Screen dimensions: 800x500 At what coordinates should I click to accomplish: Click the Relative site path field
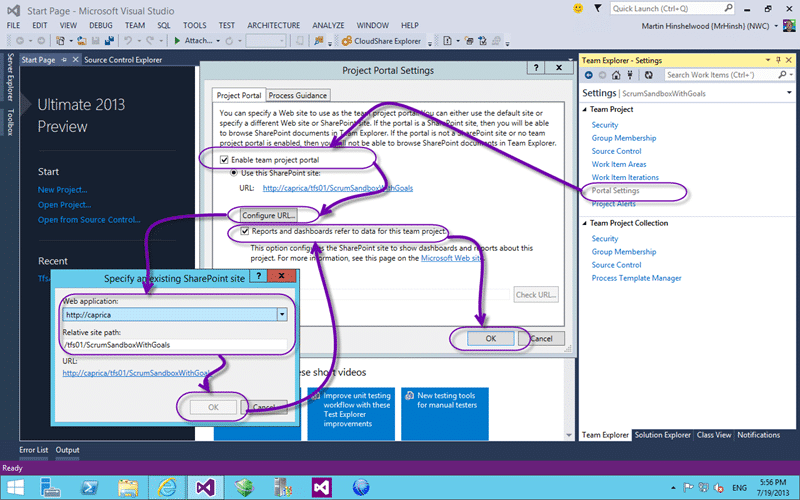(x=174, y=345)
